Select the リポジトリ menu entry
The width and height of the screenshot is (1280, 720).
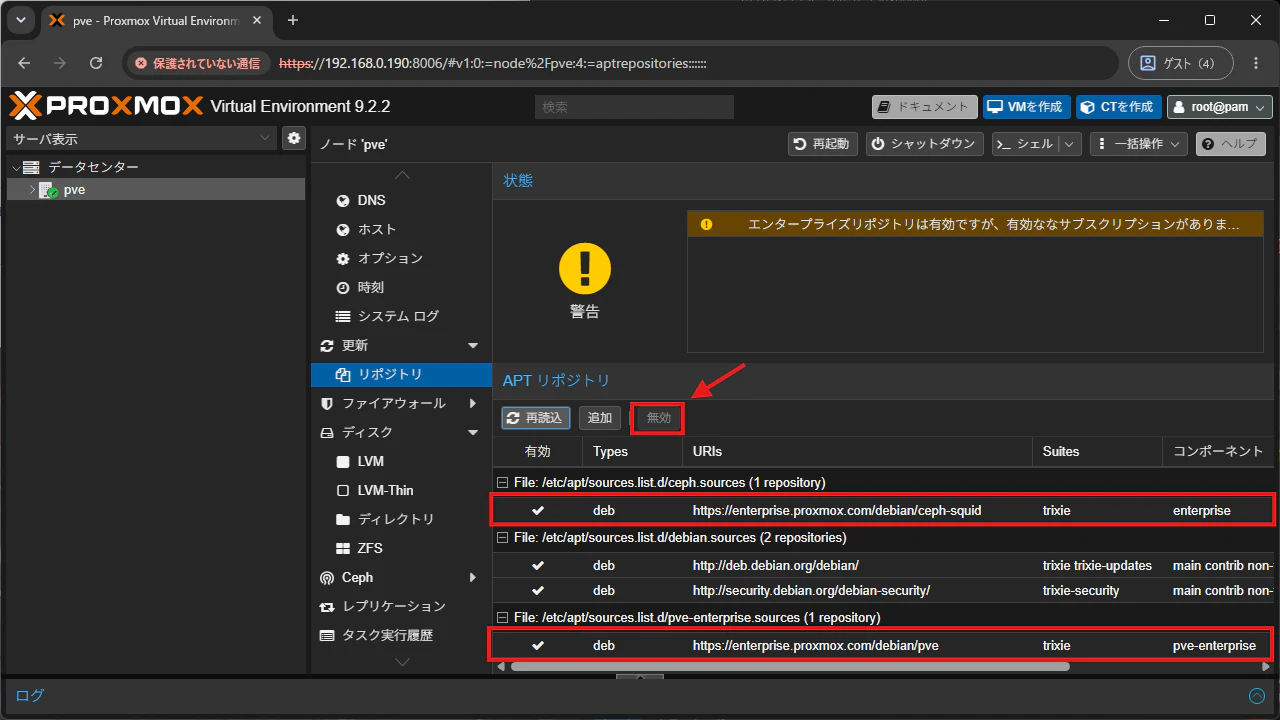pos(390,374)
